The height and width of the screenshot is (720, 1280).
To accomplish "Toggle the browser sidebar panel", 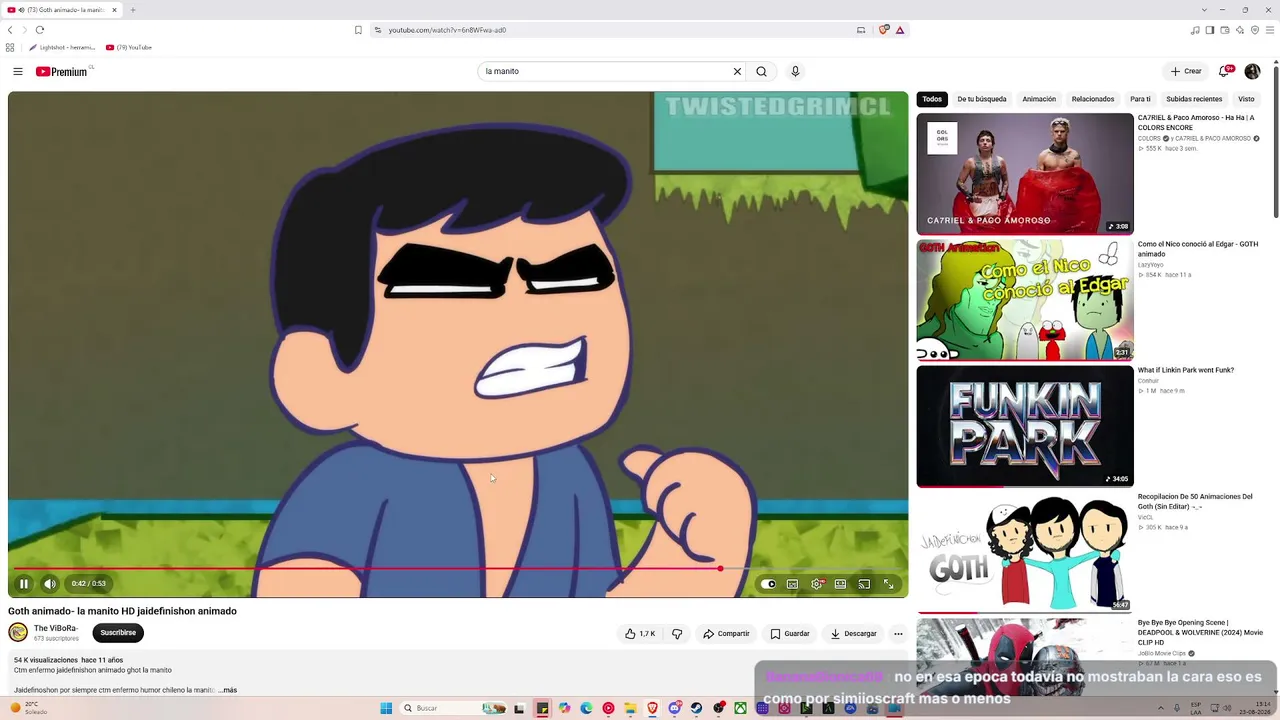I will coord(1210,30).
